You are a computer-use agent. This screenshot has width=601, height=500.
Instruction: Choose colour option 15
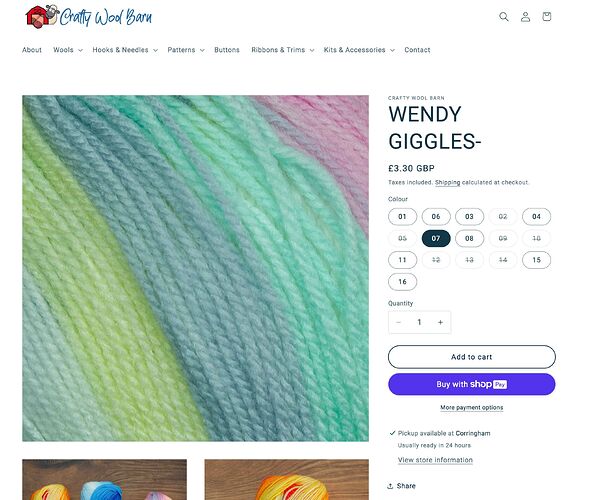pos(536,260)
